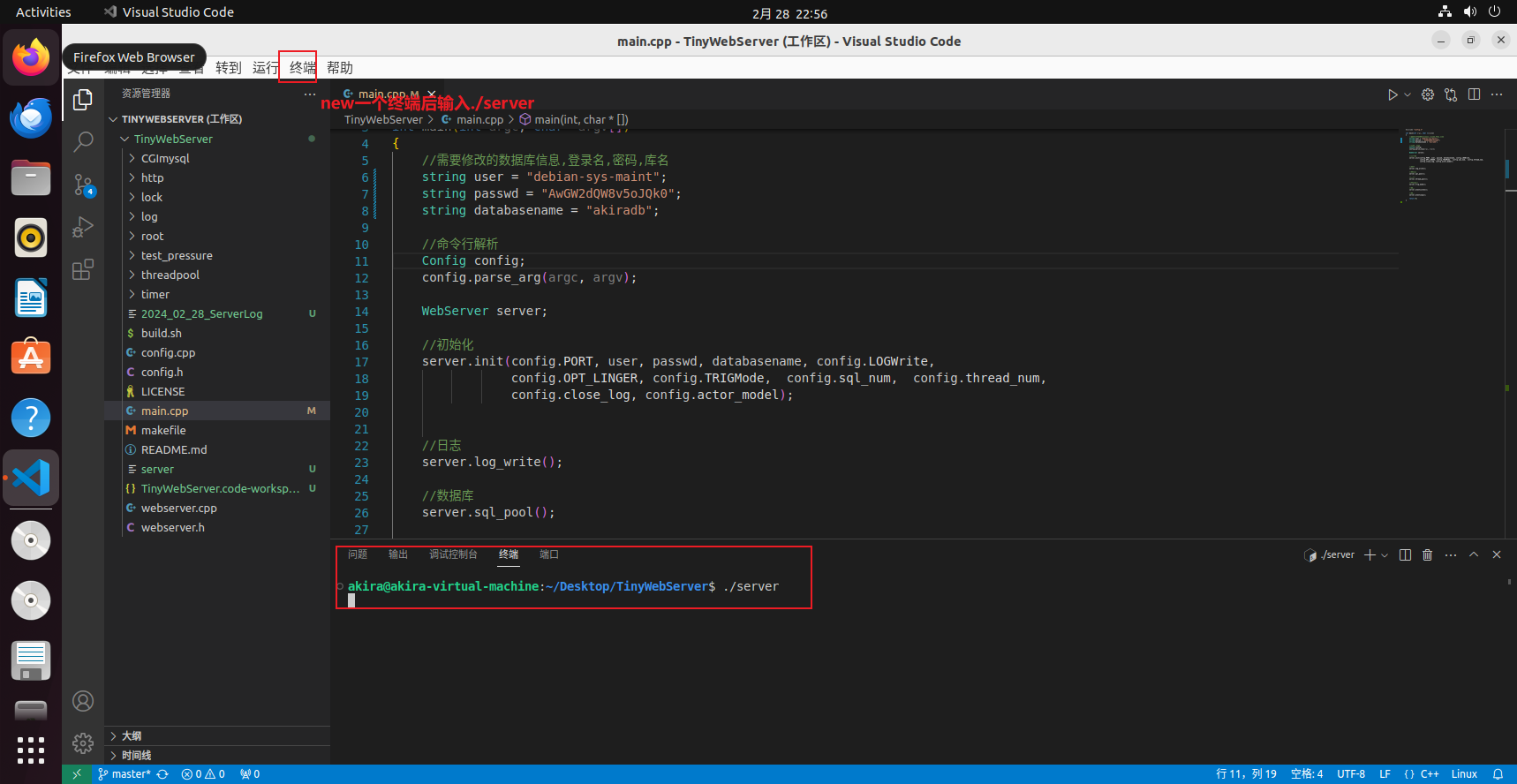Expand the threadpool folder
The width and height of the screenshot is (1517, 784).
pyautogui.click(x=170, y=275)
